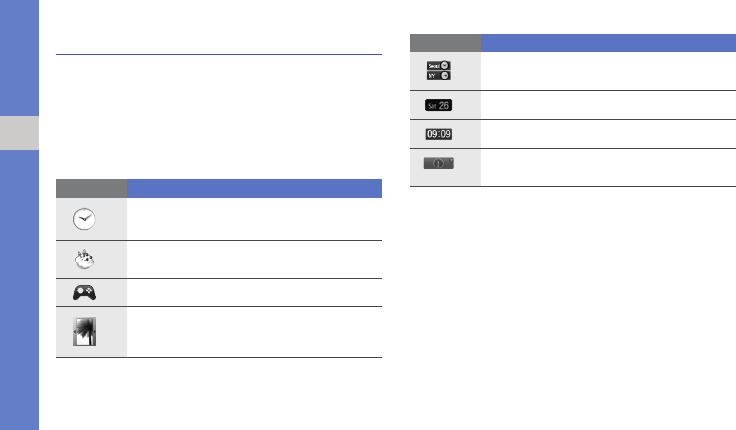Click the blue header bar of right table
The height and width of the screenshot is (430, 736).
[608, 43]
